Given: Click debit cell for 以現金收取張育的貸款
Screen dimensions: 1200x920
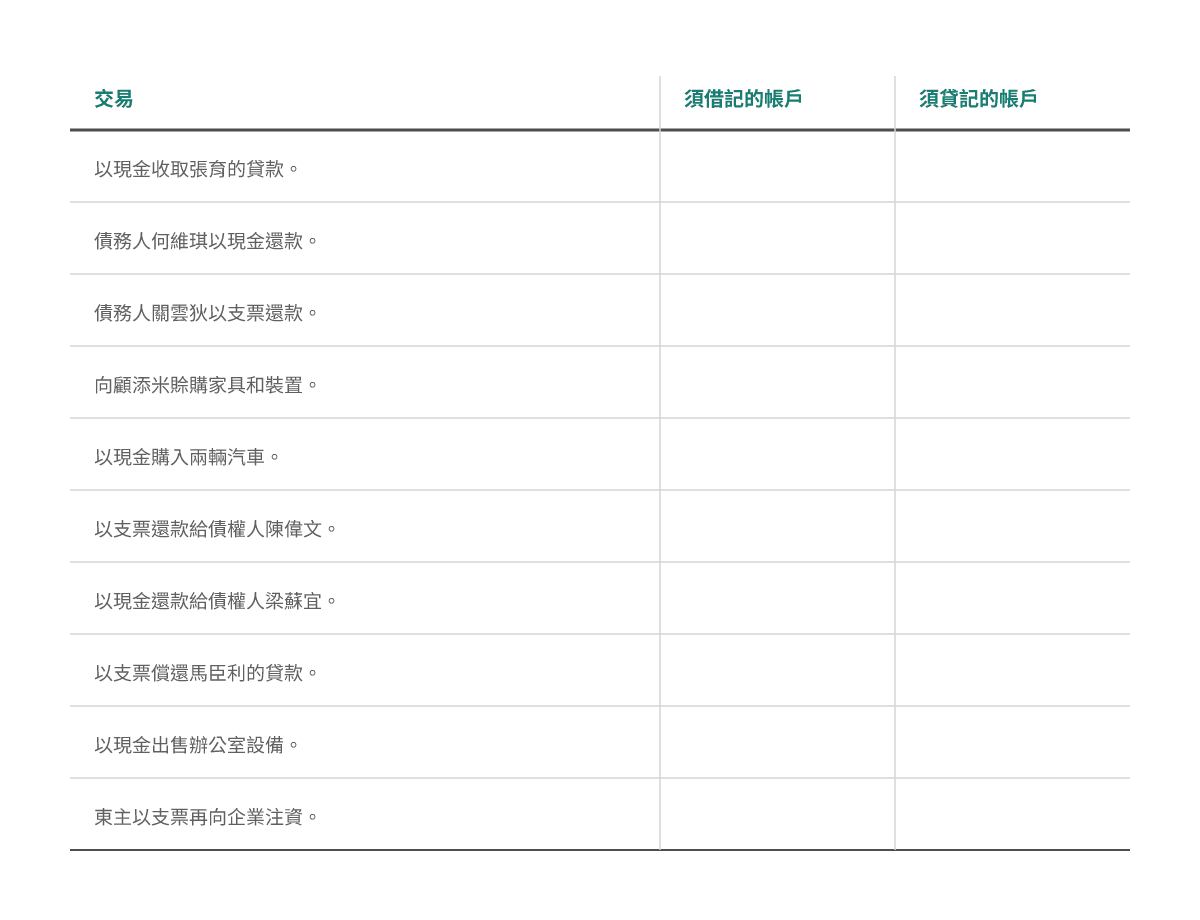Looking at the screenshot, I should [x=778, y=167].
